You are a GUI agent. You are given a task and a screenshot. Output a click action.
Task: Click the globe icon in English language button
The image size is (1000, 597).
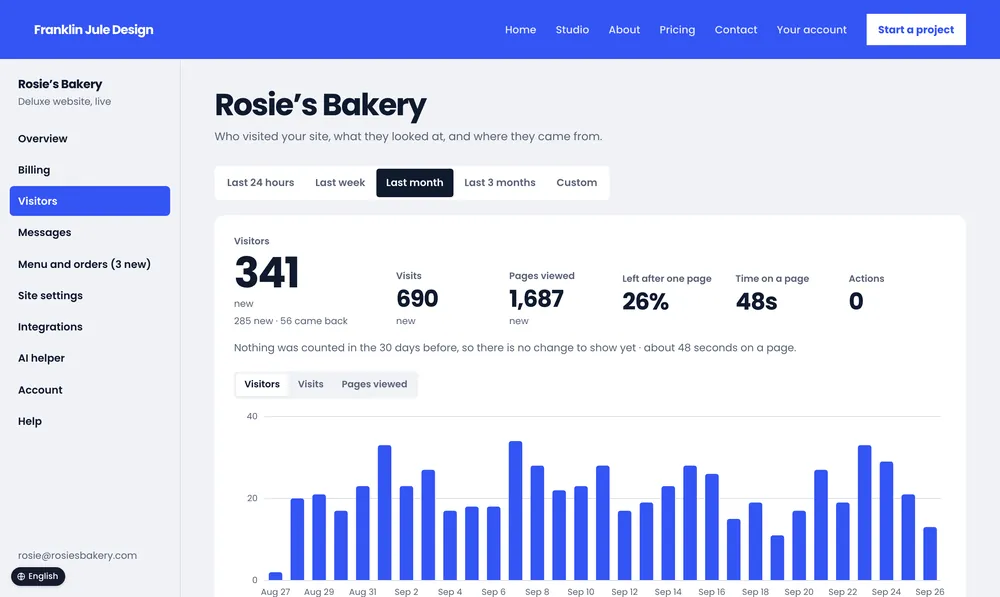tap(21, 577)
